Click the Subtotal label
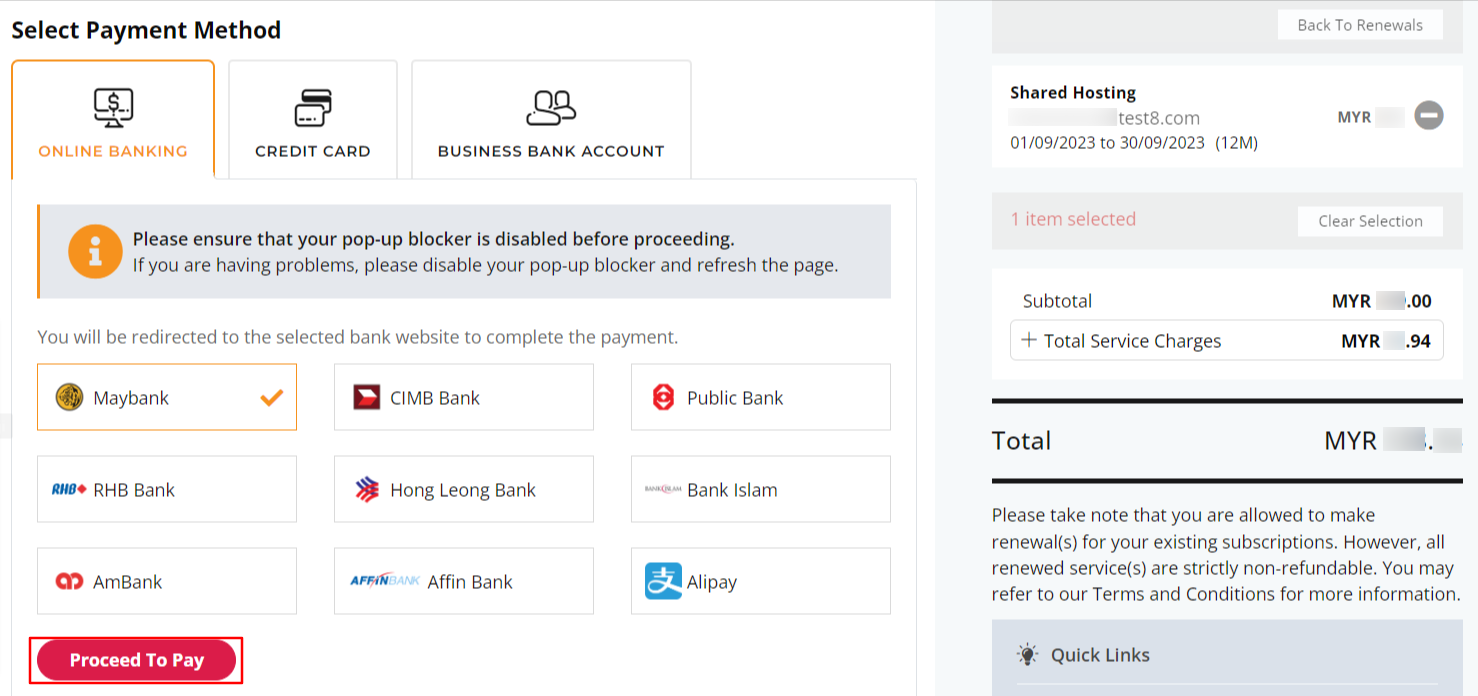This screenshot has width=1478, height=696. point(1057,301)
